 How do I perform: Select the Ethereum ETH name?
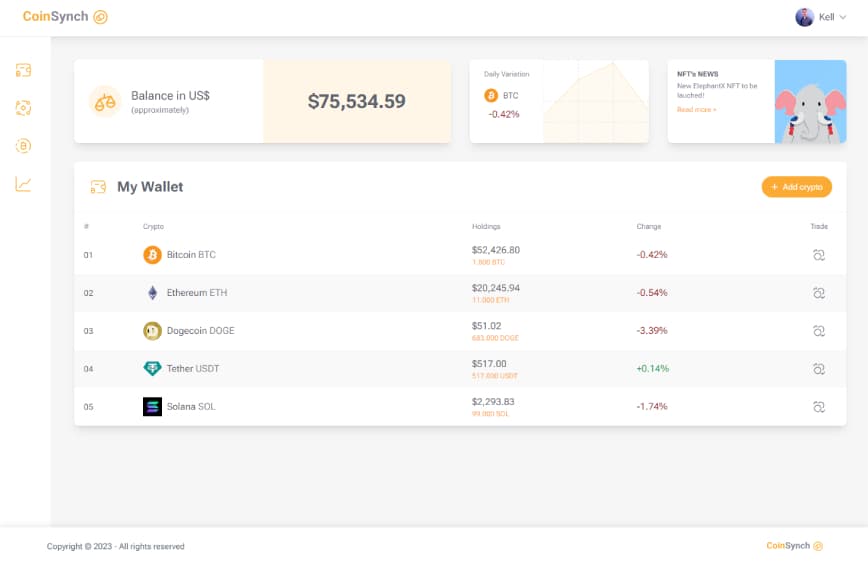(x=197, y=292)
